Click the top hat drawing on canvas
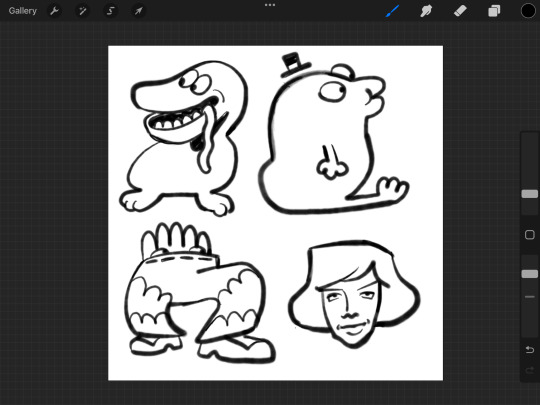The image size is (540, 405). click(x=295, y=65)
